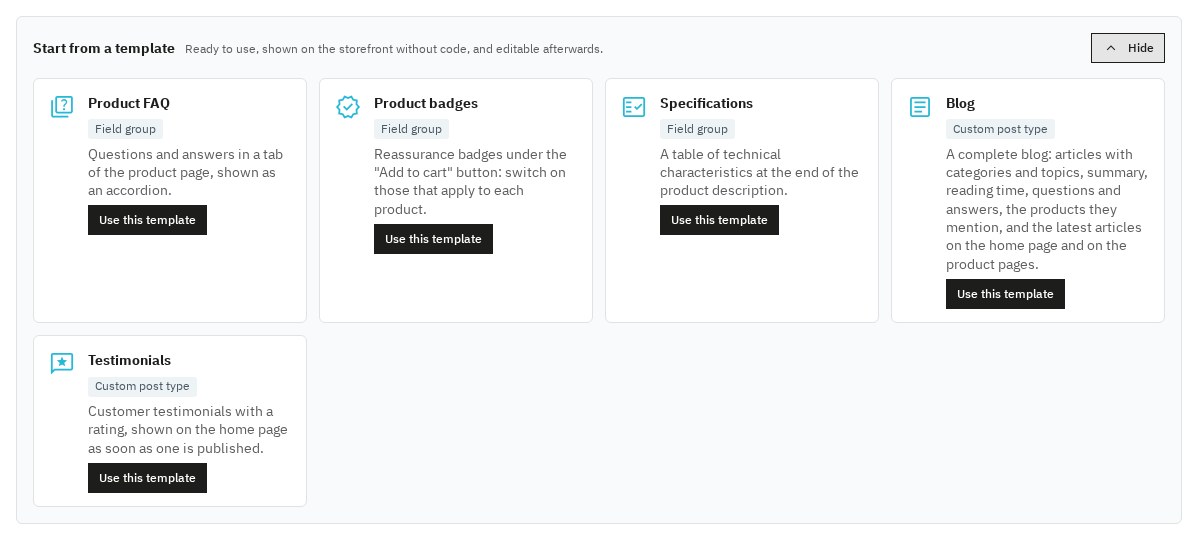This screenshot has height=540, width=1198.
Task: Use the Testimonials template
Action: click(x=147, y=478)
